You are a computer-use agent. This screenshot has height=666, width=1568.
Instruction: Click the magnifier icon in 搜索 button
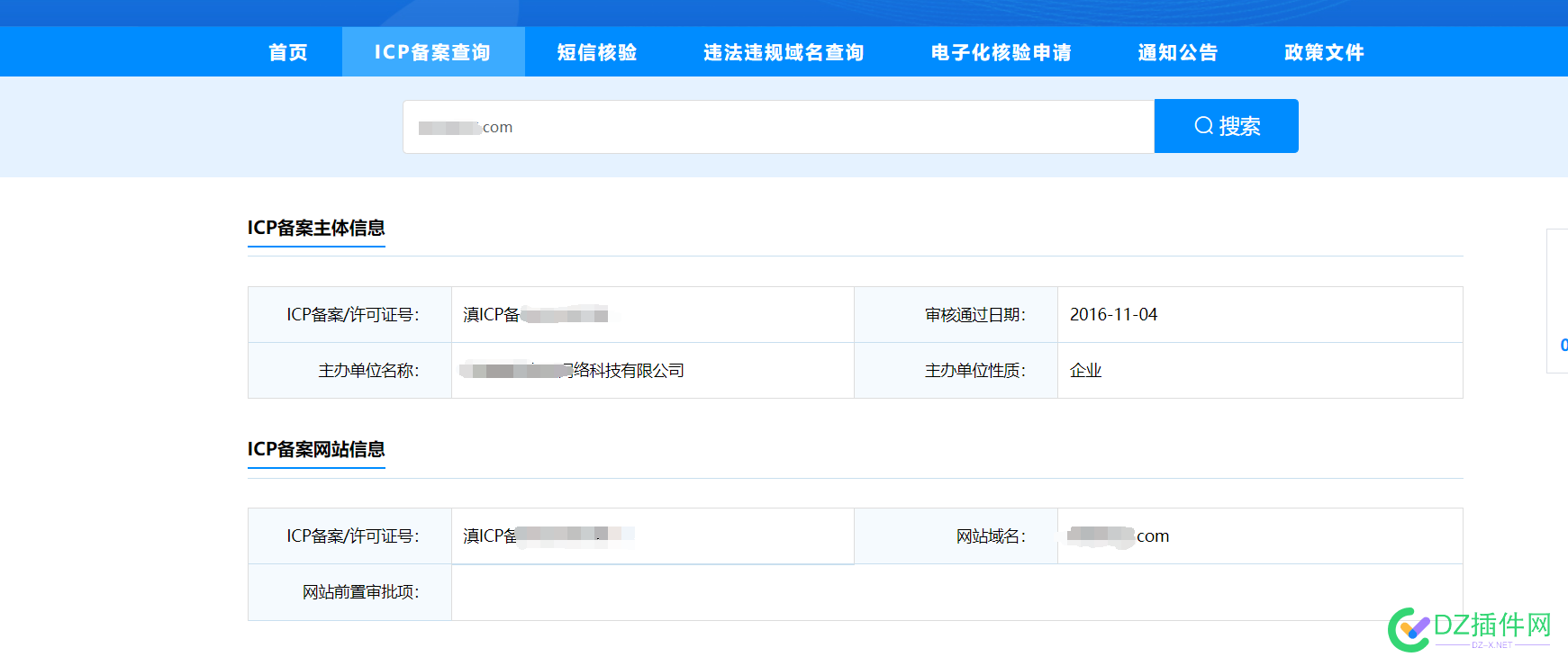pos(1204,126)
